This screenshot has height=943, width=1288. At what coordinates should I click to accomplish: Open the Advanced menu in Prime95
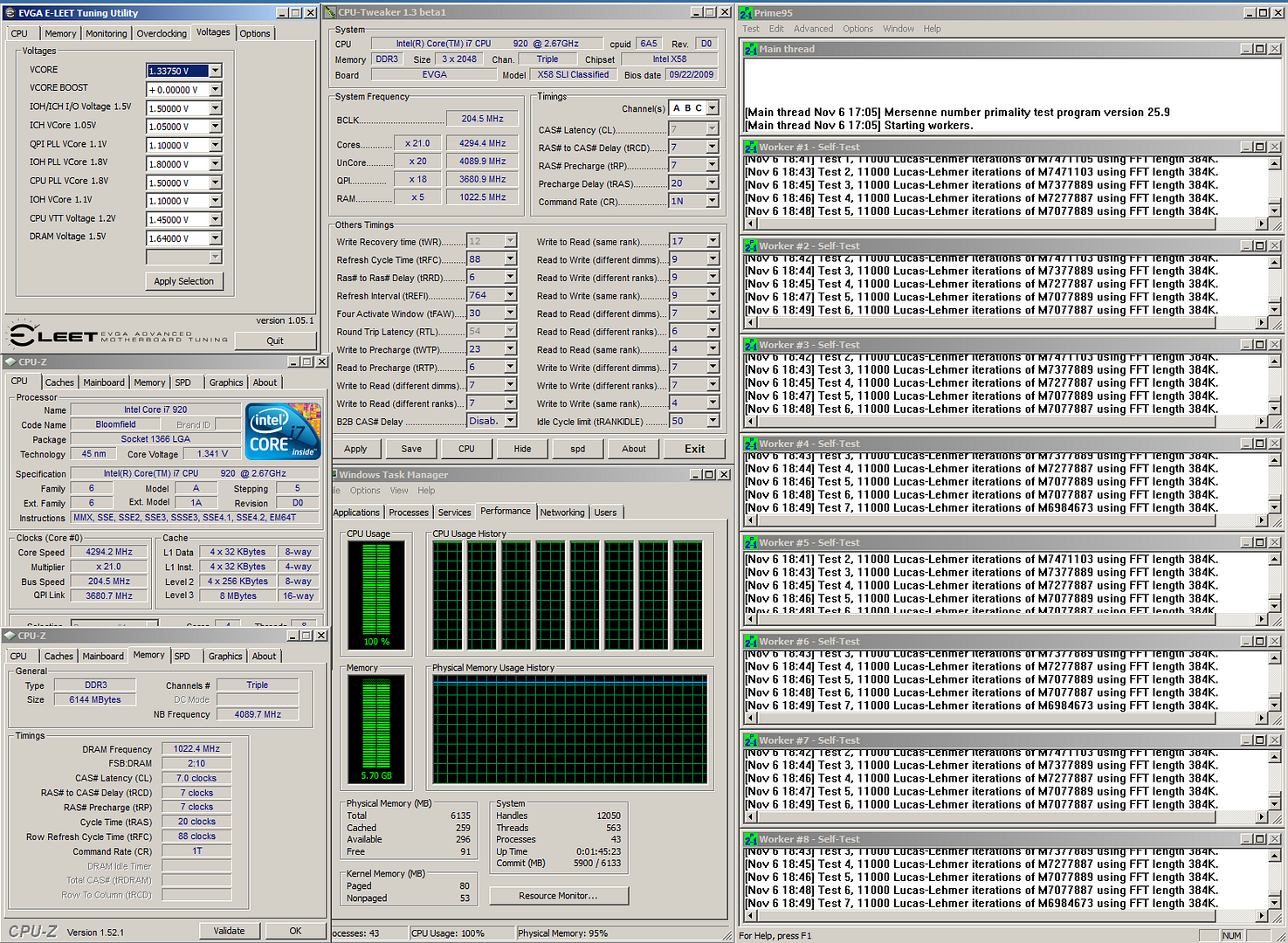813,29
